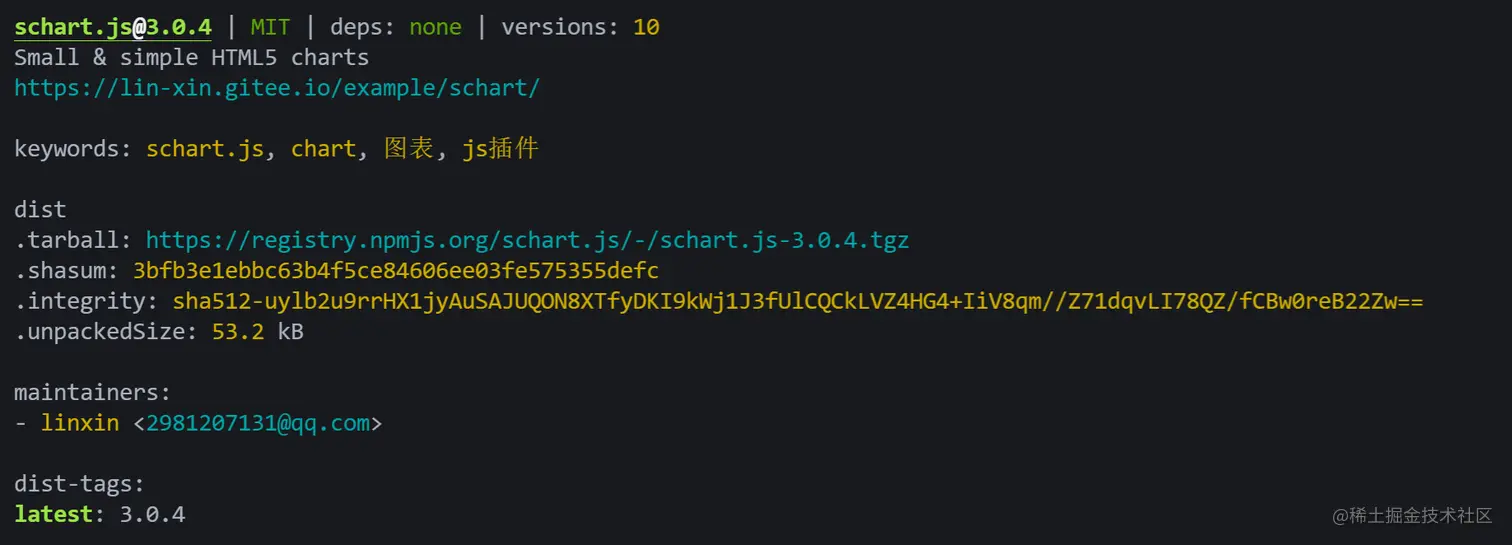
Task: Click the shasum hash value
Action: (396, 271)
